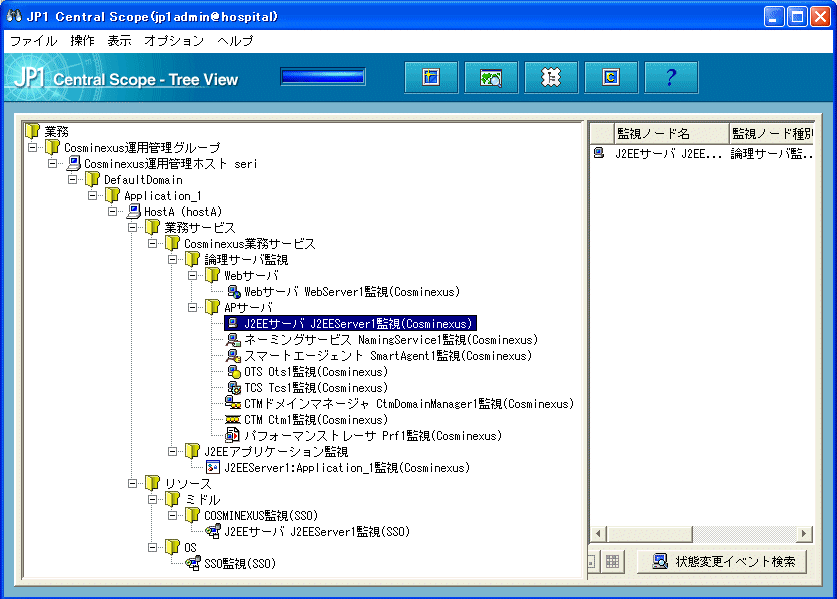Select the J2EEサーバ J2EE... list row text
The height and width of the screenshot is (599, 837).
669,154
